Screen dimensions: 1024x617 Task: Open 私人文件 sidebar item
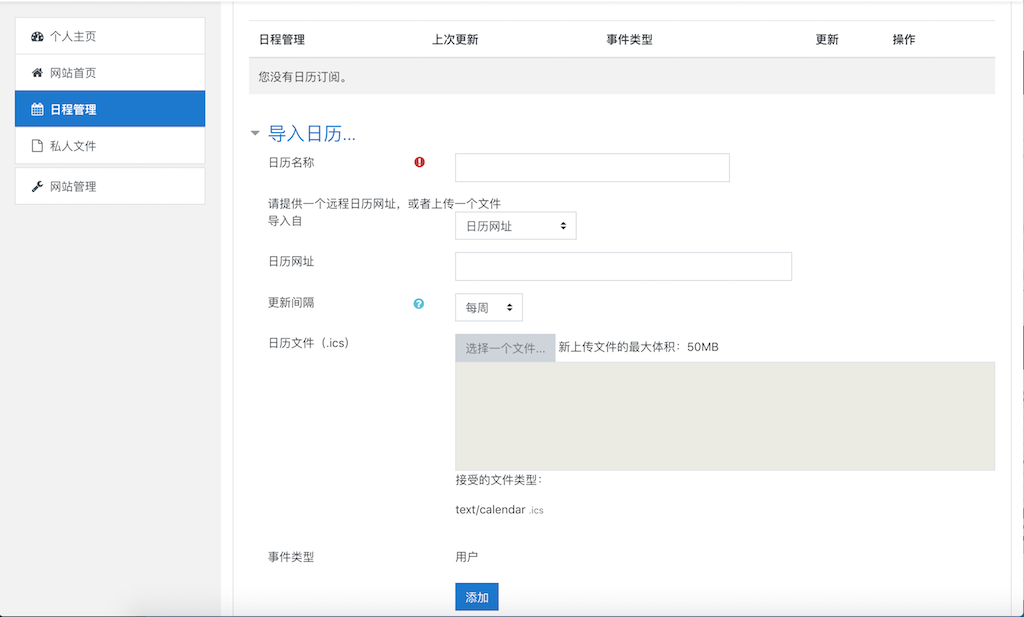tap(110, 145)
